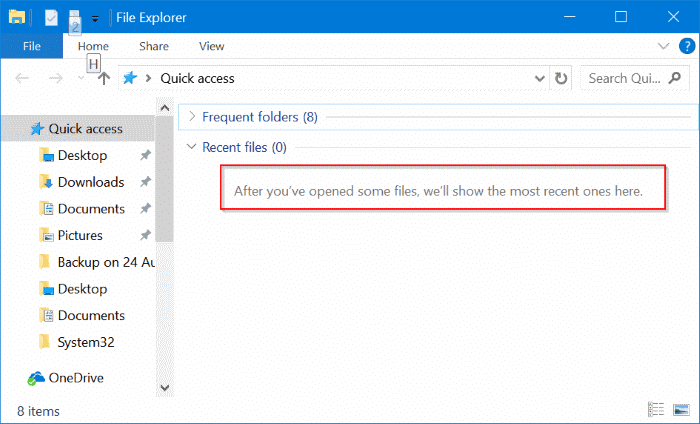Image resolution: width=700 pixels, height=424 pixels.
Task: Switch to Details view via status bar icon
Action: (x=656, y=409)
